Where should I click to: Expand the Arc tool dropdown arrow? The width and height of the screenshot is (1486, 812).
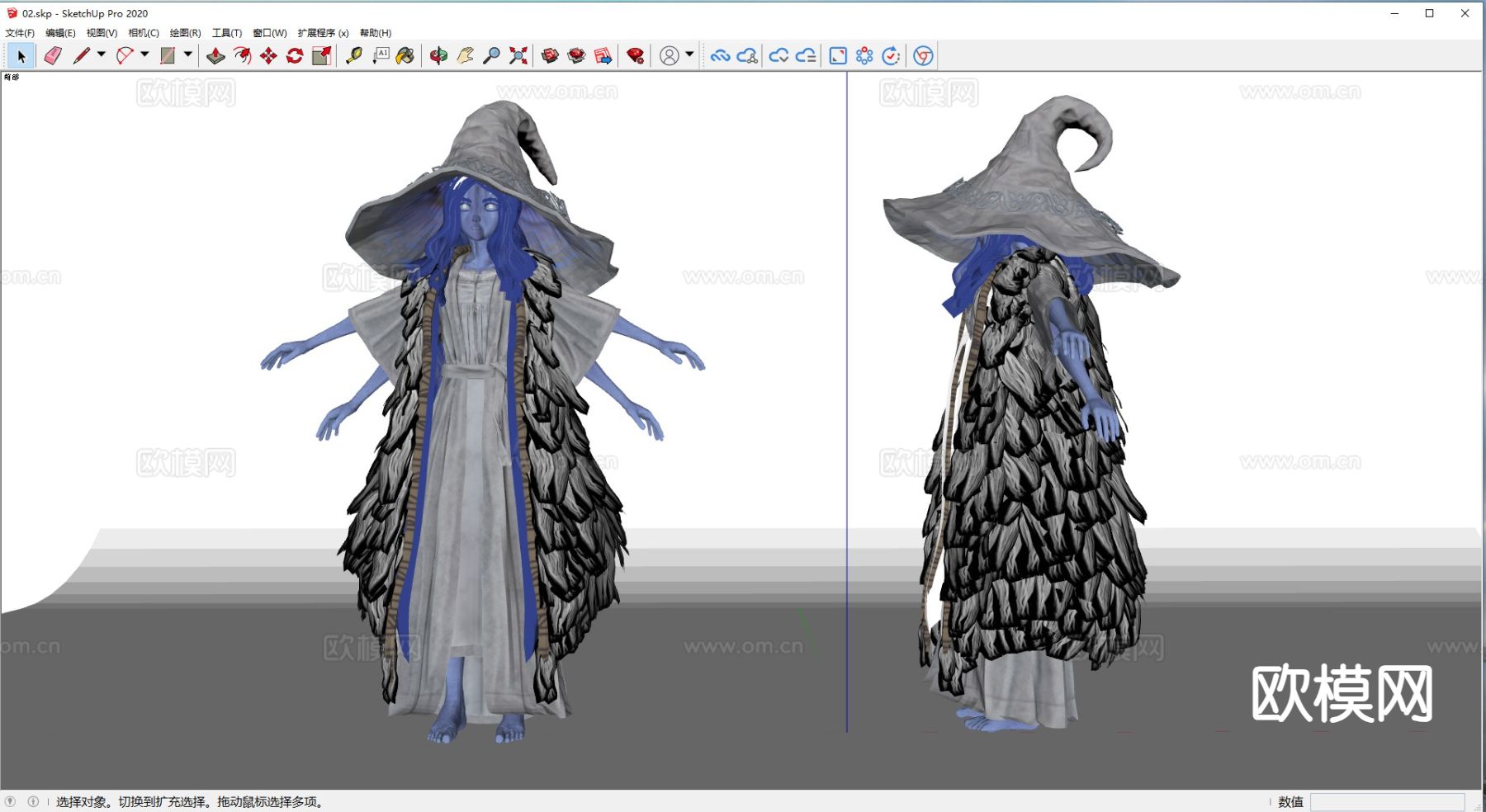tap(144, 54)
